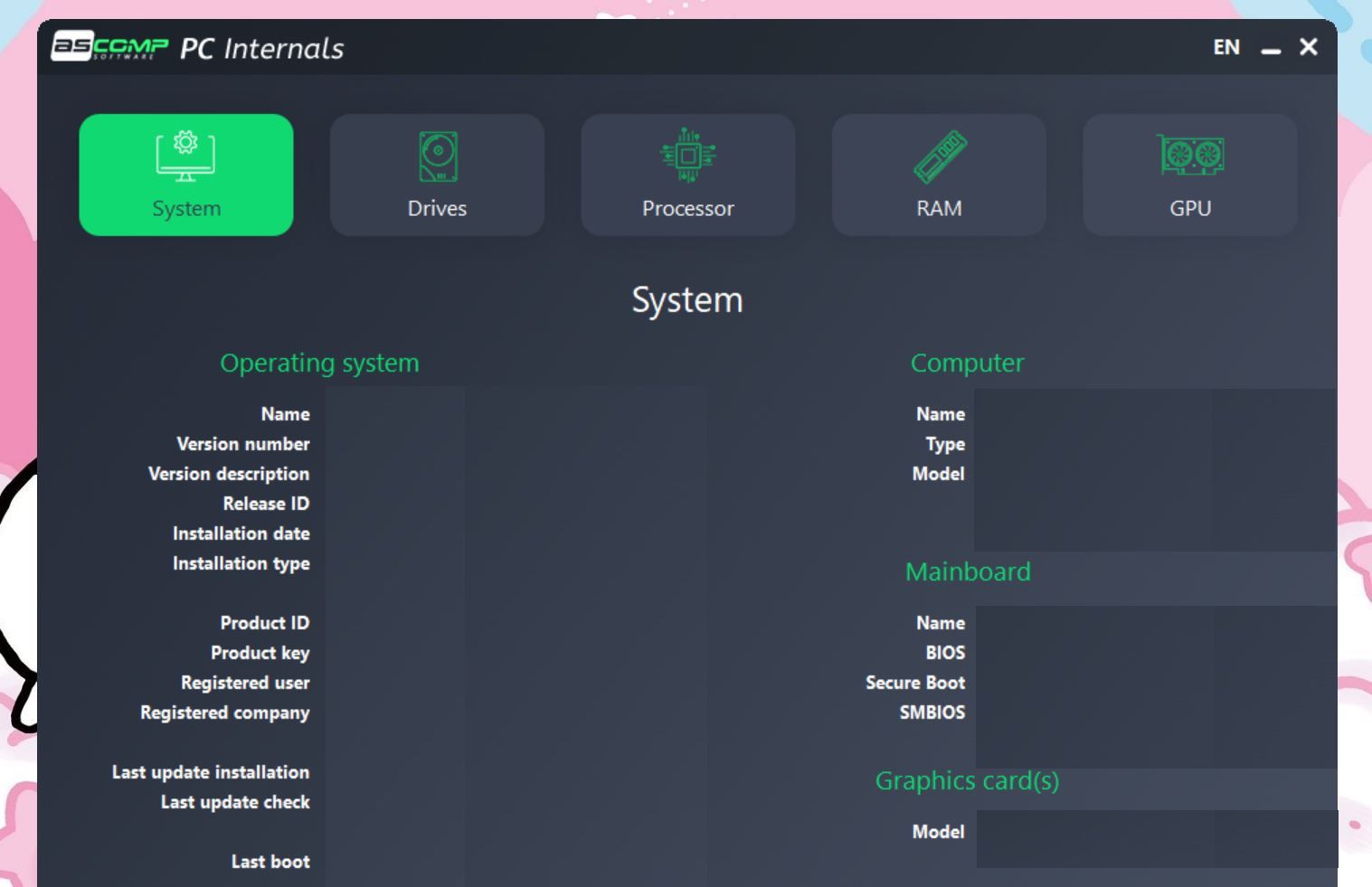The width and height of the screenshot is (1372, 887).
Task: Click the Graphics card(s) section heading
Action: click(x=967, y=780)
